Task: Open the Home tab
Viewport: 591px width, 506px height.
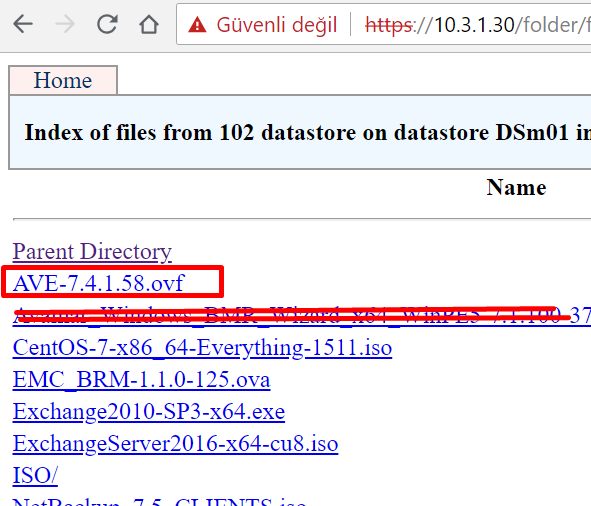Action: (x=63, y=80)
